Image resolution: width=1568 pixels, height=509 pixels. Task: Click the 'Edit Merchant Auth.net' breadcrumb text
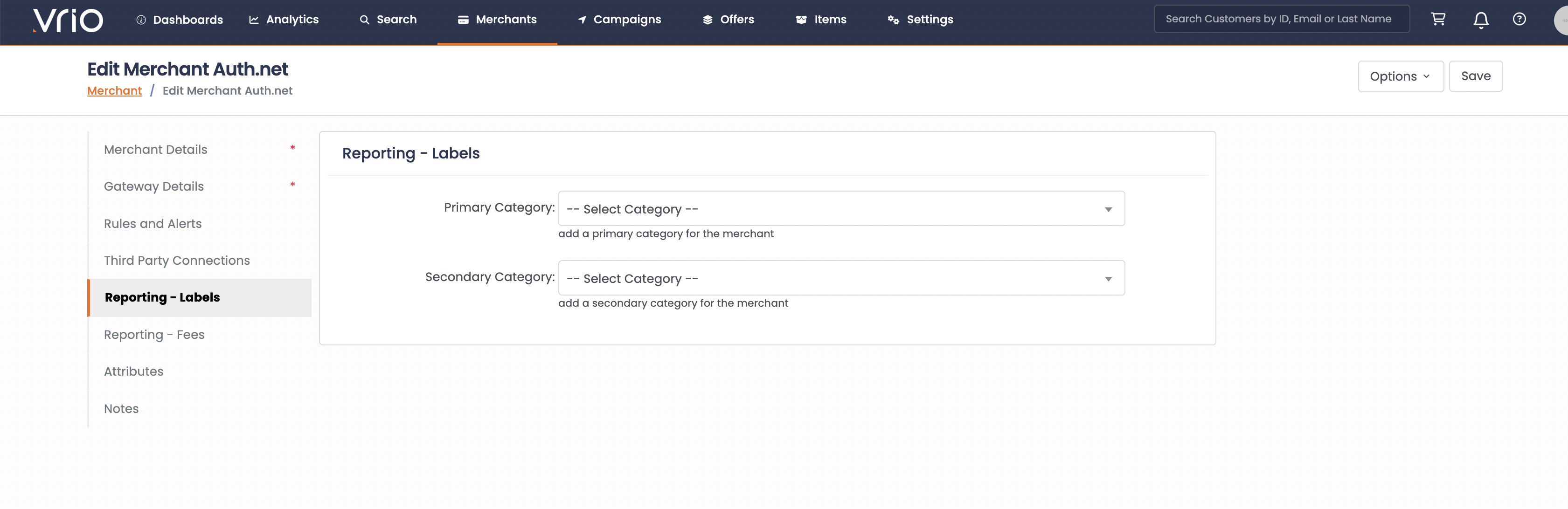click(227, 91)
